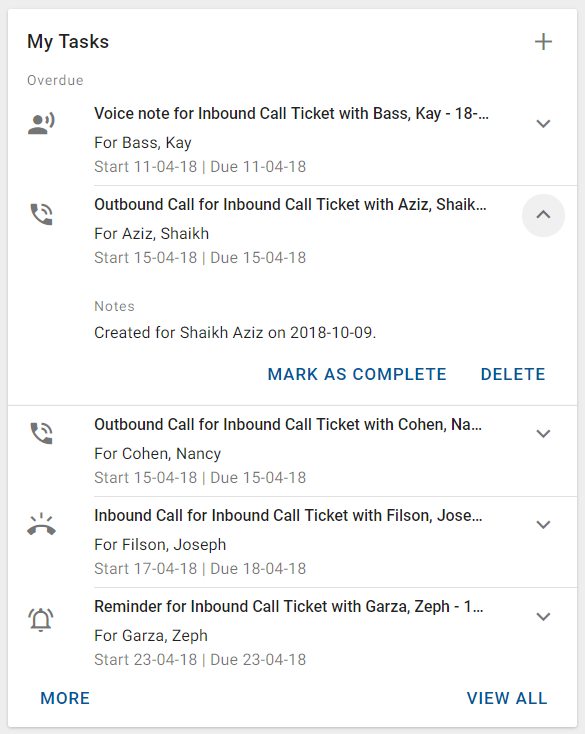Screen dimensions: 585x734
Task: Delete the Aziz, Shaikh outbound call task
Action: 513,374
